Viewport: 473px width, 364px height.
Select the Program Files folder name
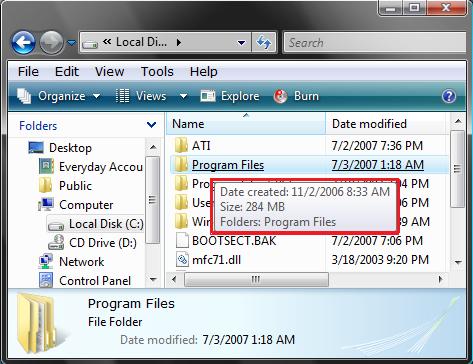coord(228,165)
